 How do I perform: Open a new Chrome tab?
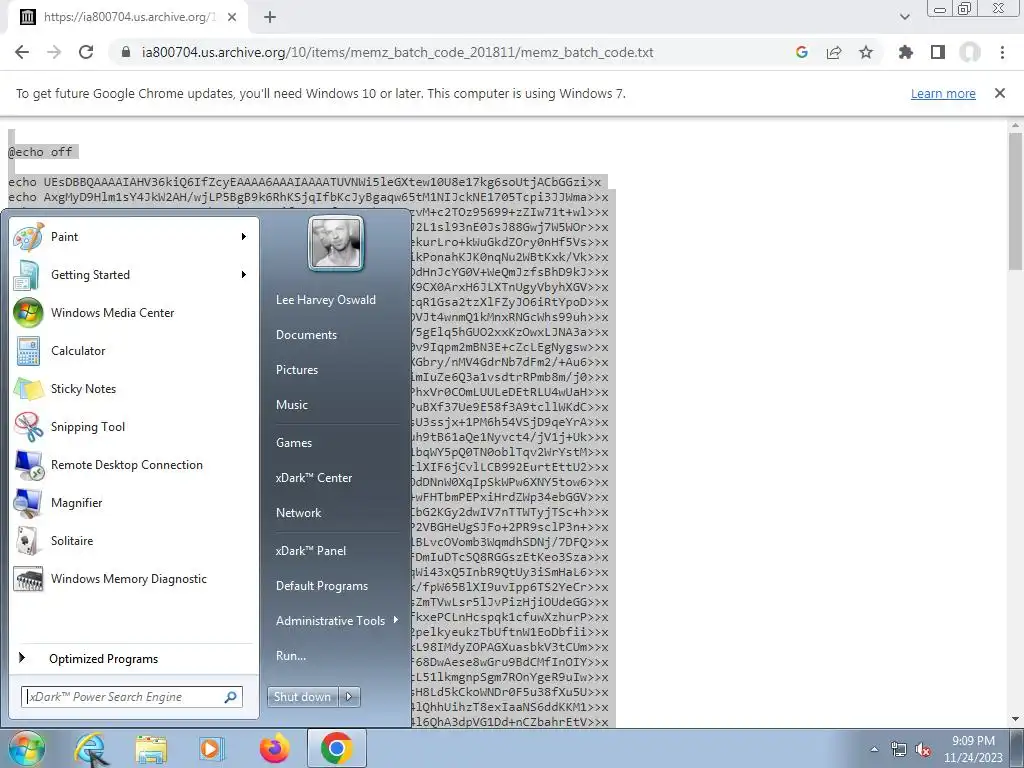coord(270,17)
